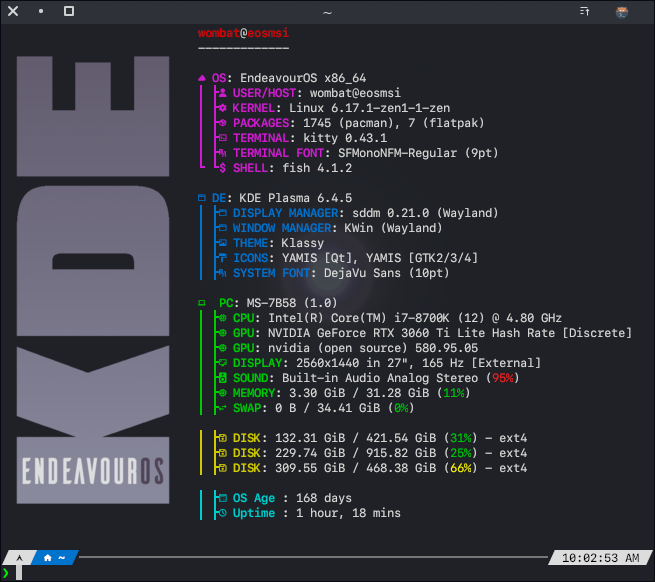The image size is (655, 582).
Task: Click the dollar sign icon beside SHELL
Action: 222,168
